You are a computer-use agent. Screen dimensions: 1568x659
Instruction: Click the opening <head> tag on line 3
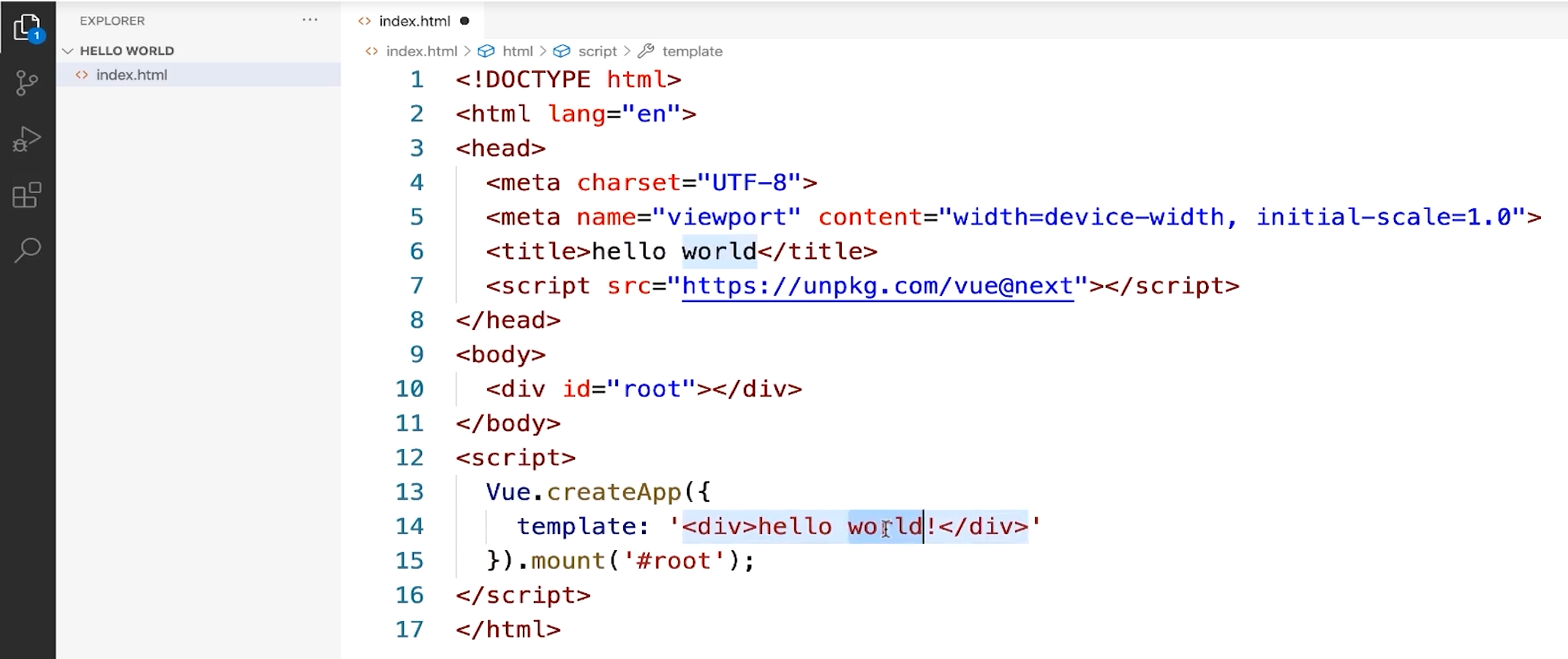point(501,148)
